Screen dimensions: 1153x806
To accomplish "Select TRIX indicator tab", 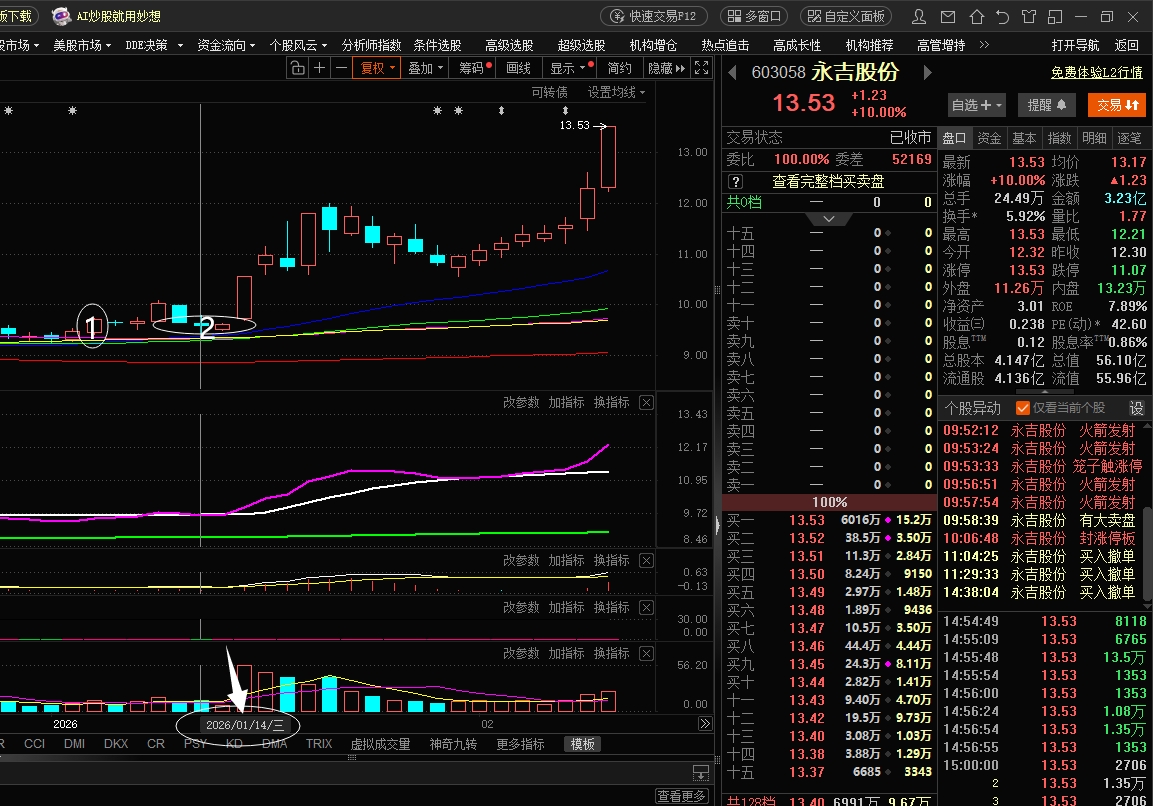I will 319,743.
